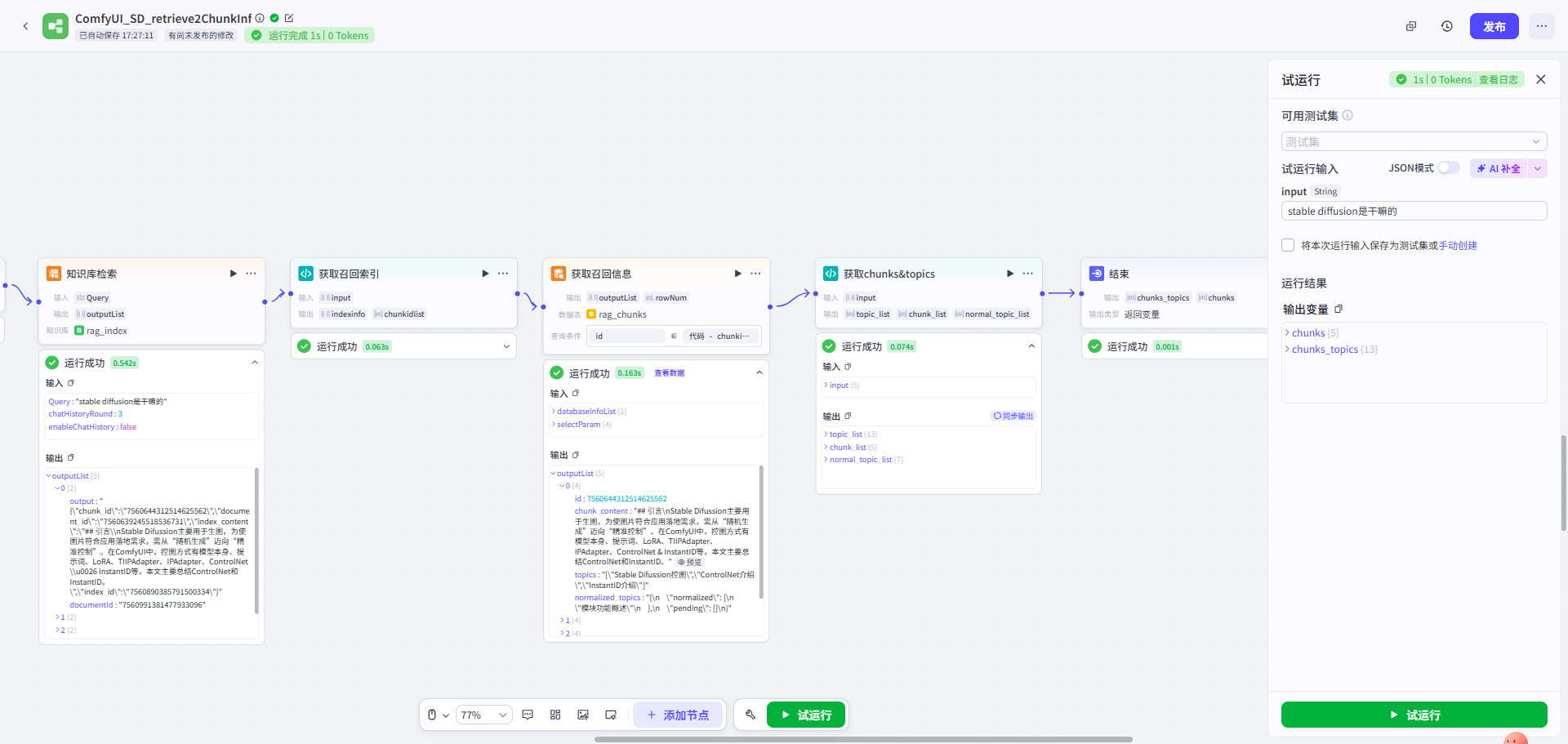The height and width of the screenshot is (744, 1568).
Task: Run the 知识库检索 node with its play icon
Action: 233,274
